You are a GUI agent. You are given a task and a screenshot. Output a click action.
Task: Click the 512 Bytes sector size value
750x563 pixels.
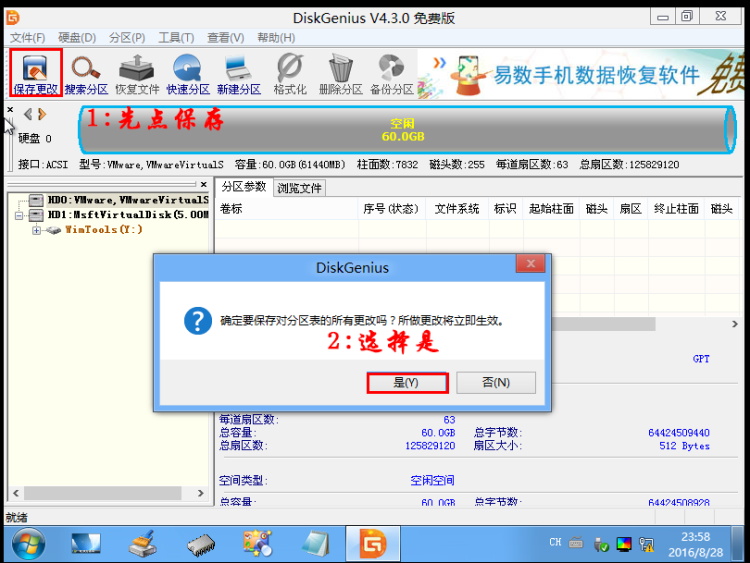pyautogui.click(x=684, y=446)
